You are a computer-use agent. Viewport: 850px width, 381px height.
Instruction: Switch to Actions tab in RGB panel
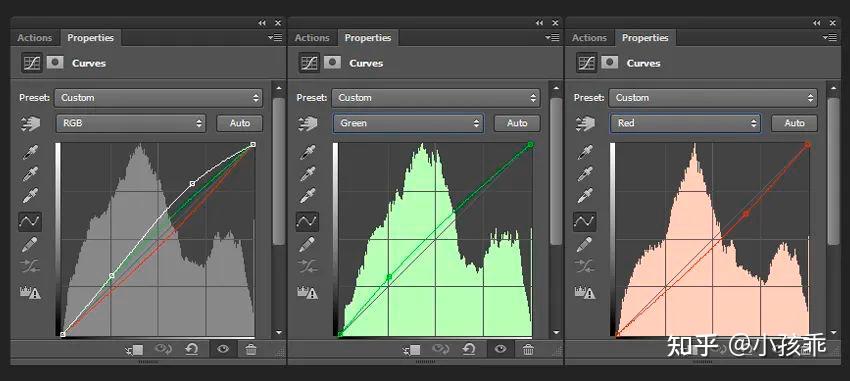coord(35,38)
